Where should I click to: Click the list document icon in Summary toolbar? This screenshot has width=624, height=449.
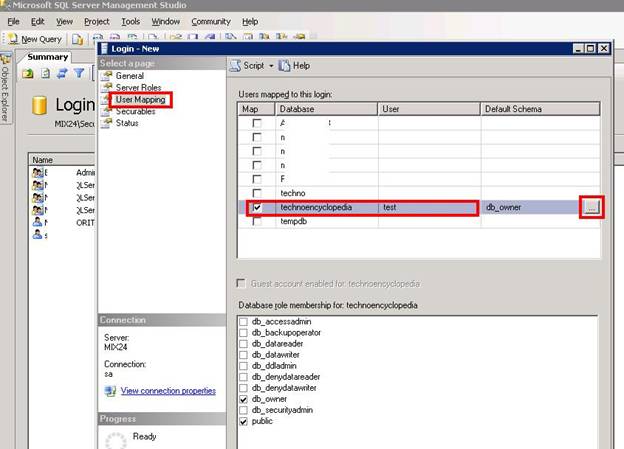click(45, 73)
